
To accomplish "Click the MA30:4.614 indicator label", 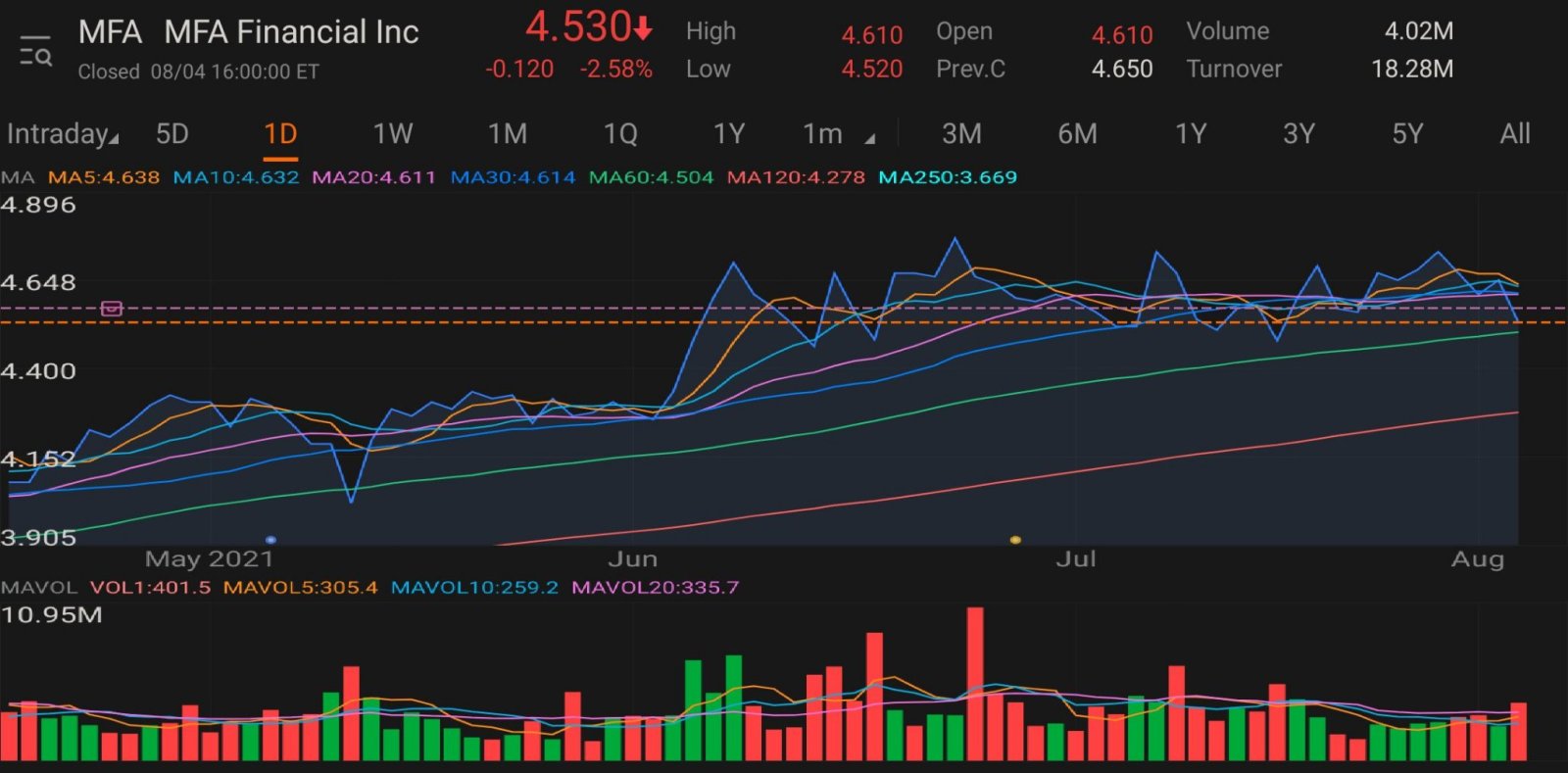I will coord(513,177).
